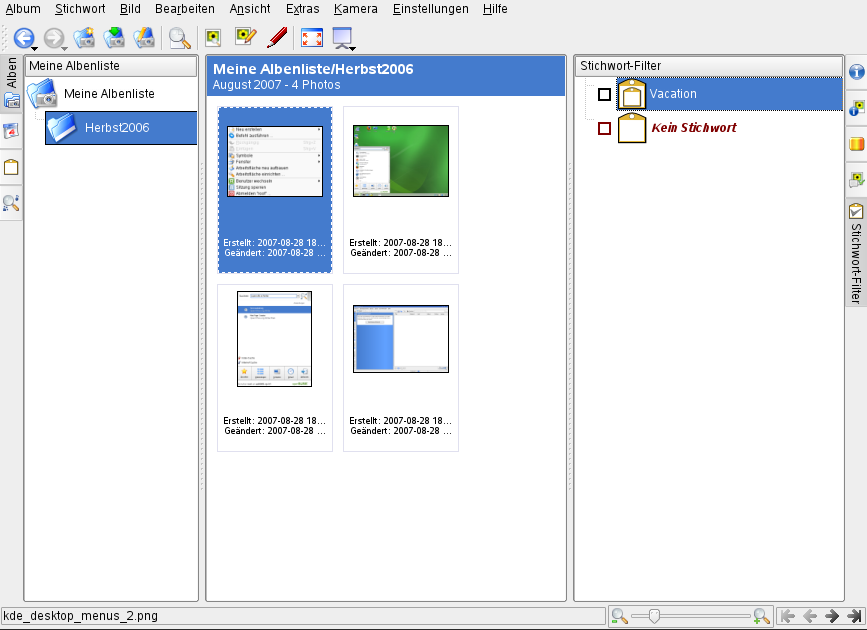
Task: Open the image editor sunflower-pencil icon
Action: tap(245, 38)
